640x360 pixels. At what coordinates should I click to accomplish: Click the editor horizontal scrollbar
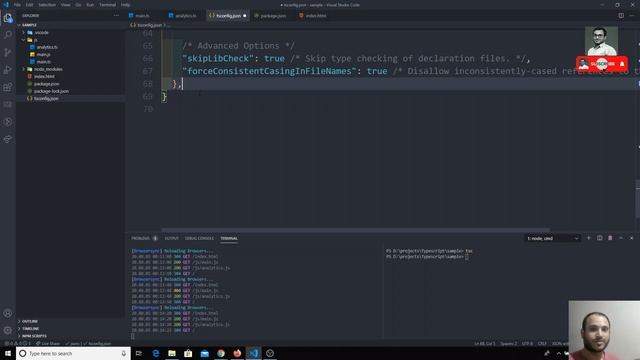355,230
